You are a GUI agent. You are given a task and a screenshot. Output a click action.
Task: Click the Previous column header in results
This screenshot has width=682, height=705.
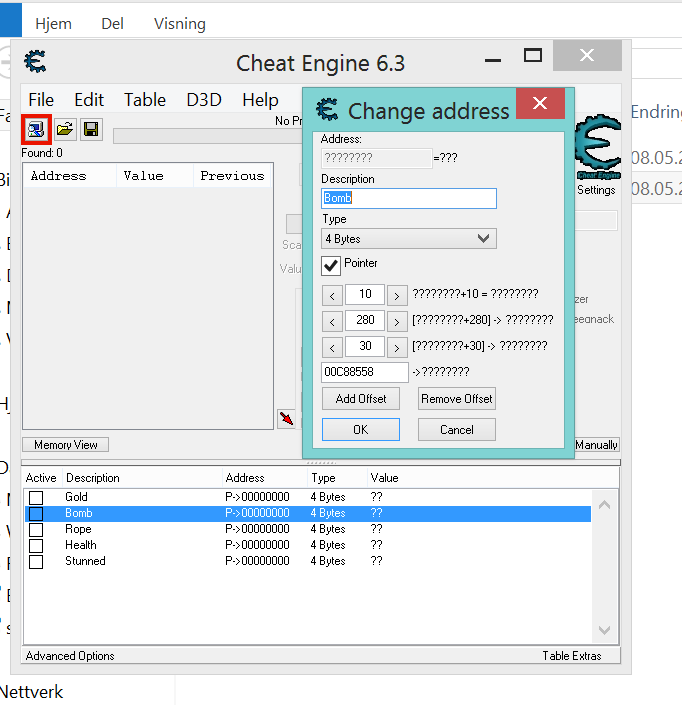(232, 176)
